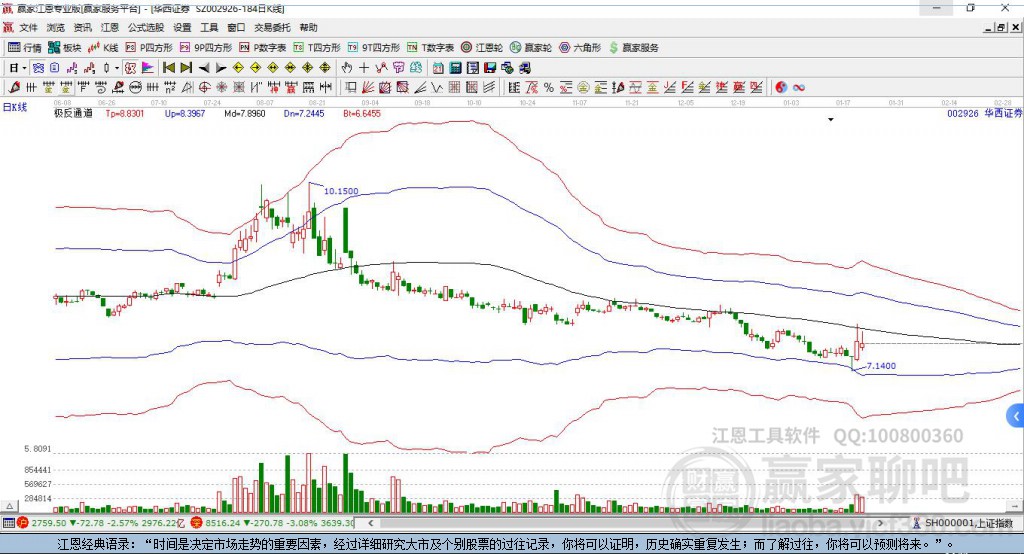Open the 帮助 menu
Viewport: 1024px width, 554px height.
point(308,27)
